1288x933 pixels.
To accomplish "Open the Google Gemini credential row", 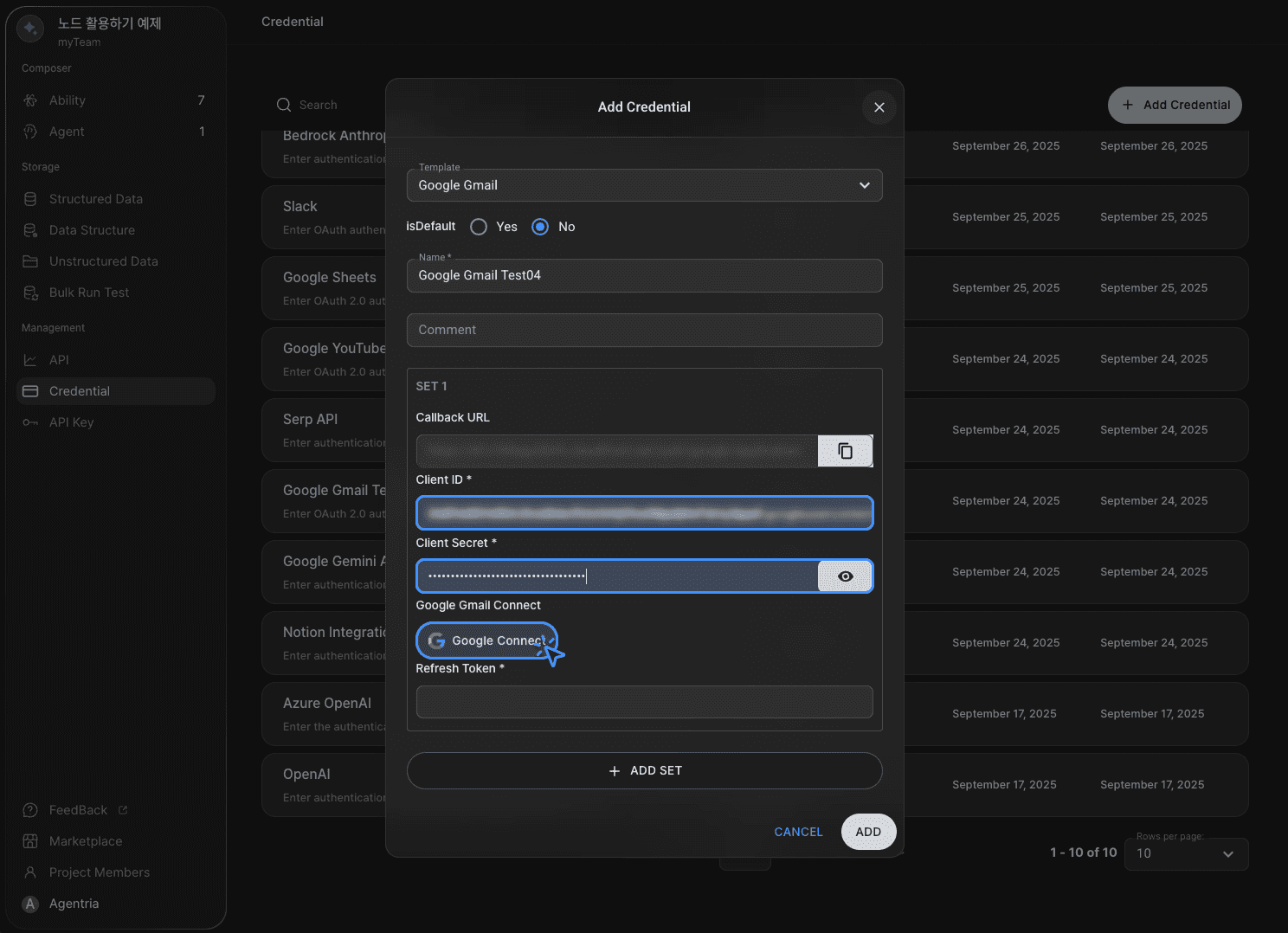I will click(x=755, y=572).
